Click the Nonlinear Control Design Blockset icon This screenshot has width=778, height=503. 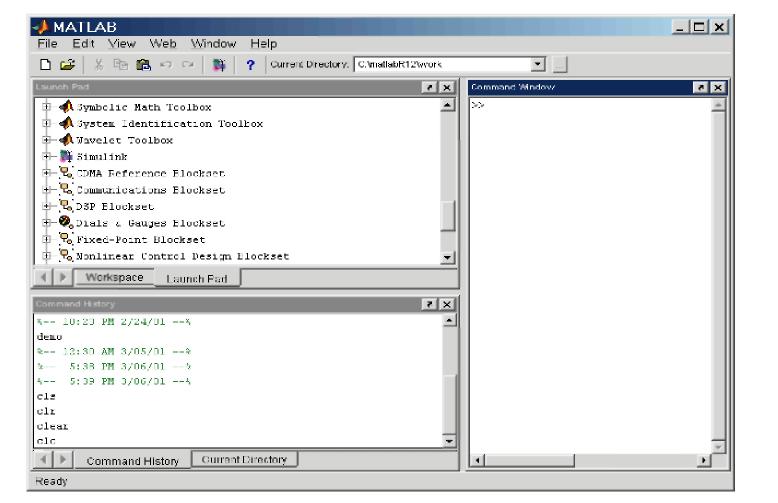click(x=66, y=255)
